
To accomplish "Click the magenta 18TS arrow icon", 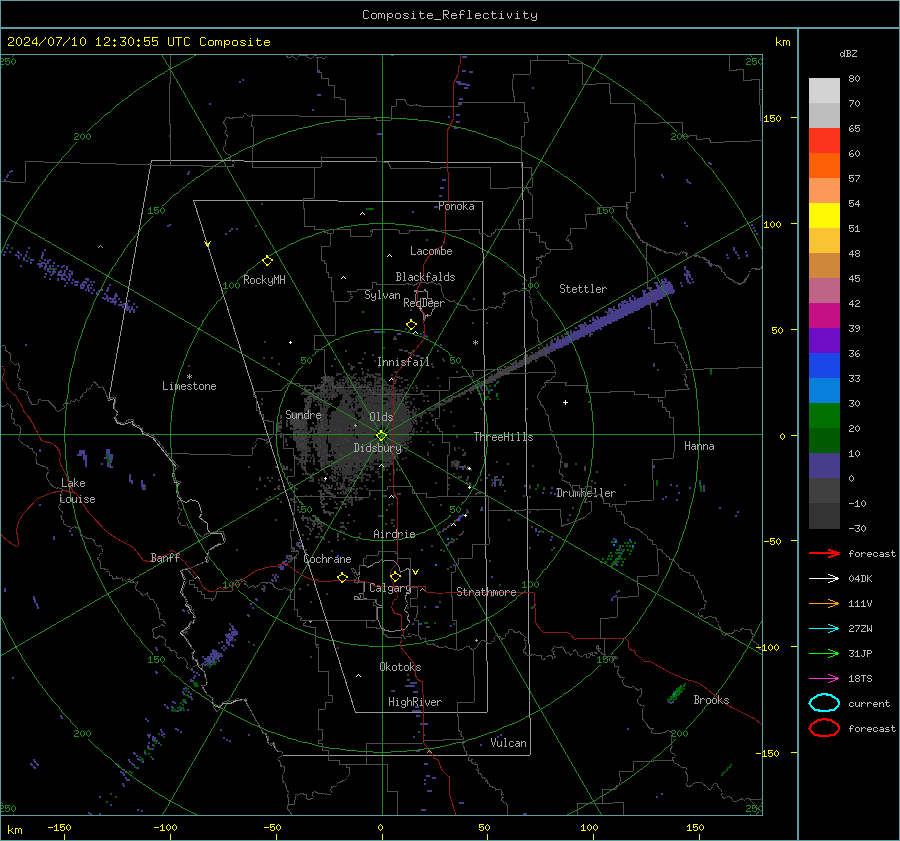I will click(x=824, y=679).
